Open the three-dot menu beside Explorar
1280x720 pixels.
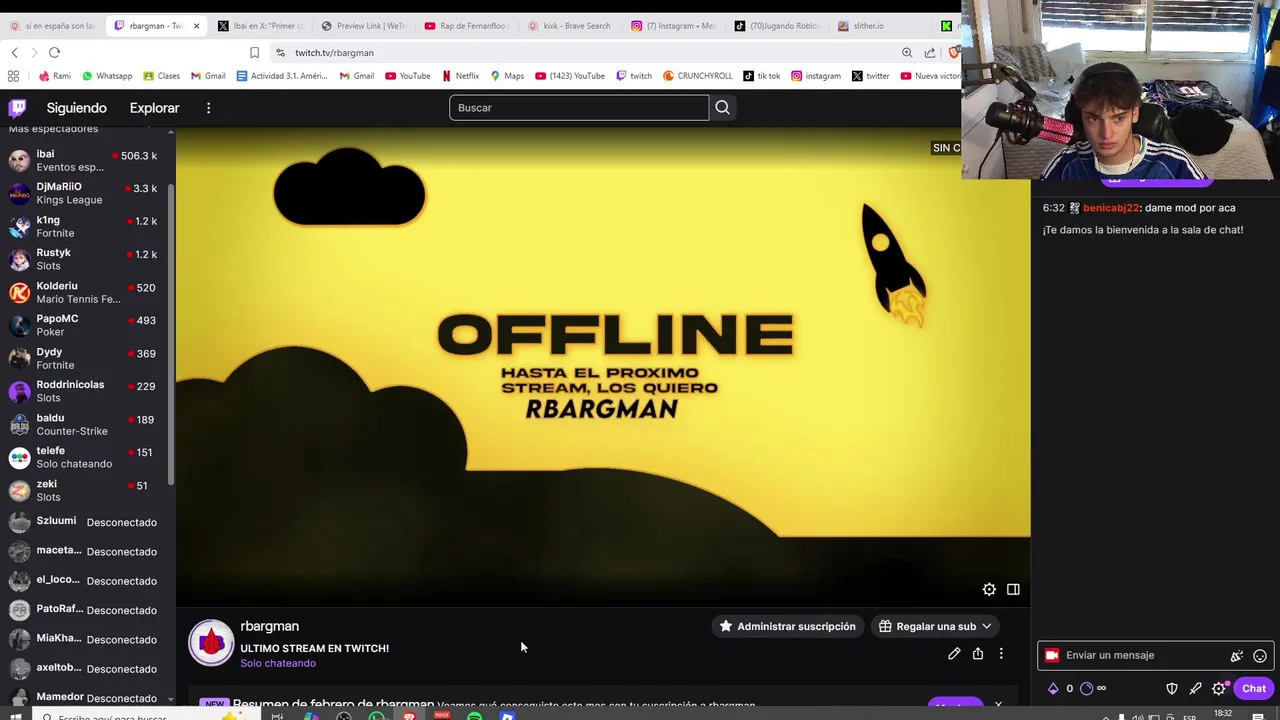pyautogui.click(x=208, y=108)
